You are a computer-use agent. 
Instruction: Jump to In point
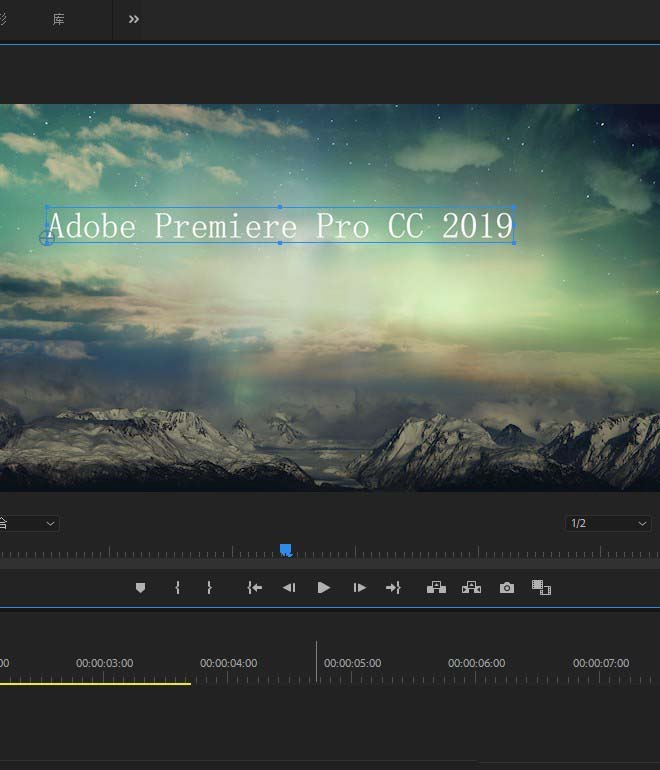click(254, 588)
